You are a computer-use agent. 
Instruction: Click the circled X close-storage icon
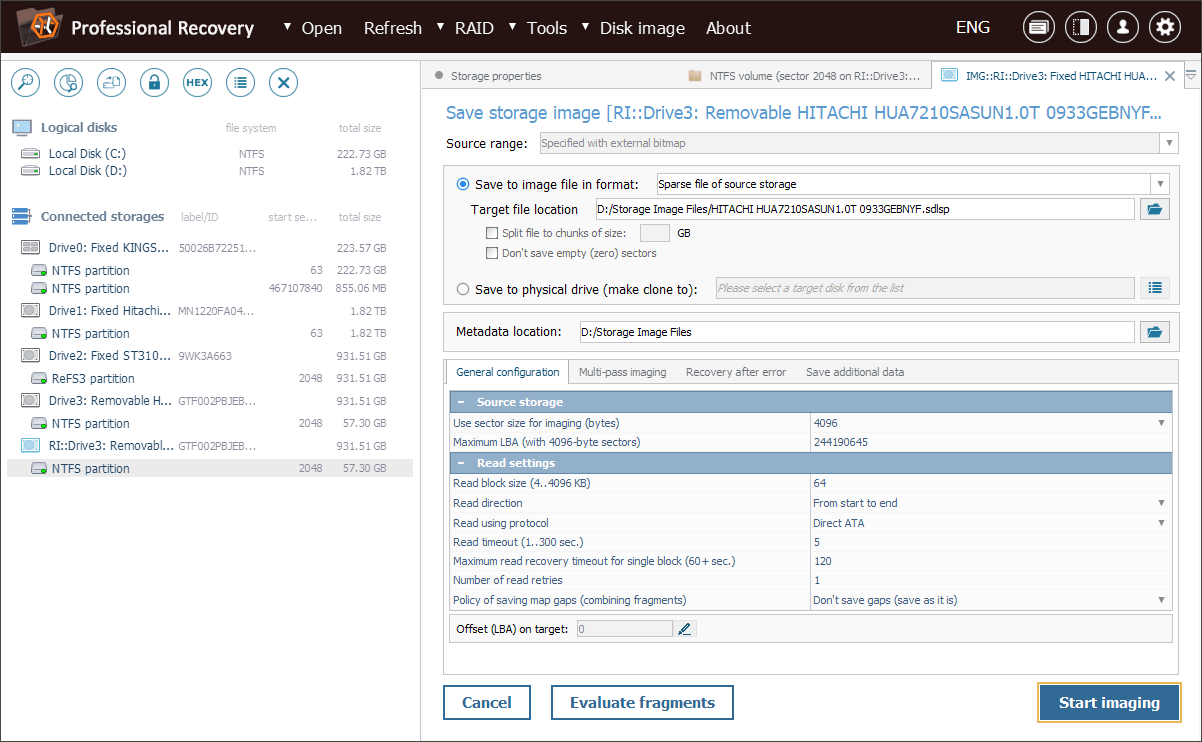click(x=284, y=83)
